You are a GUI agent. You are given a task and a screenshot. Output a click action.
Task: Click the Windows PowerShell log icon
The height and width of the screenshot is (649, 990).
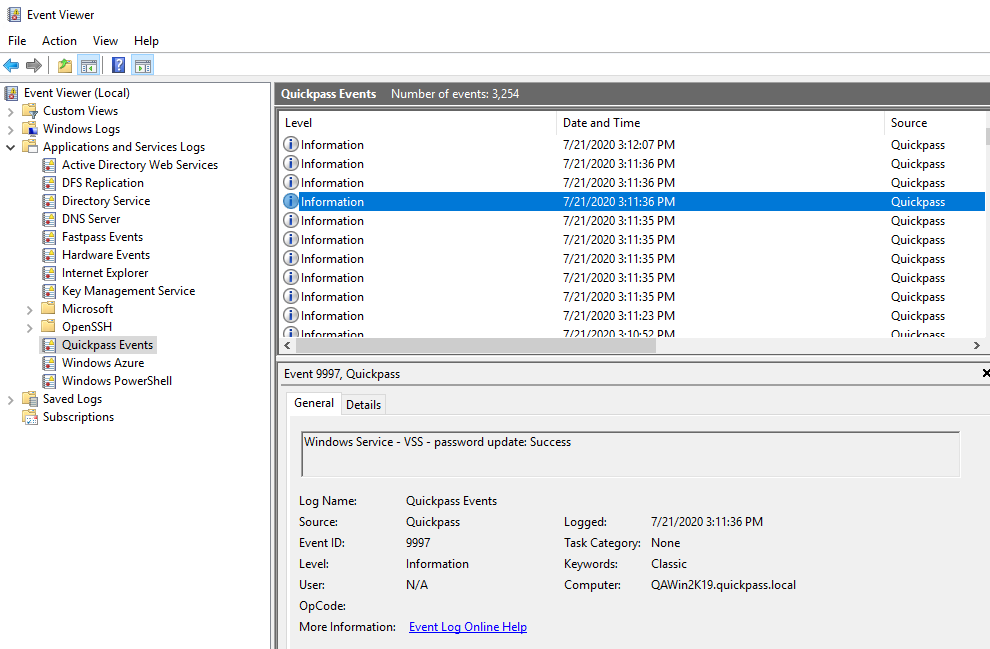tap(49, 381)
